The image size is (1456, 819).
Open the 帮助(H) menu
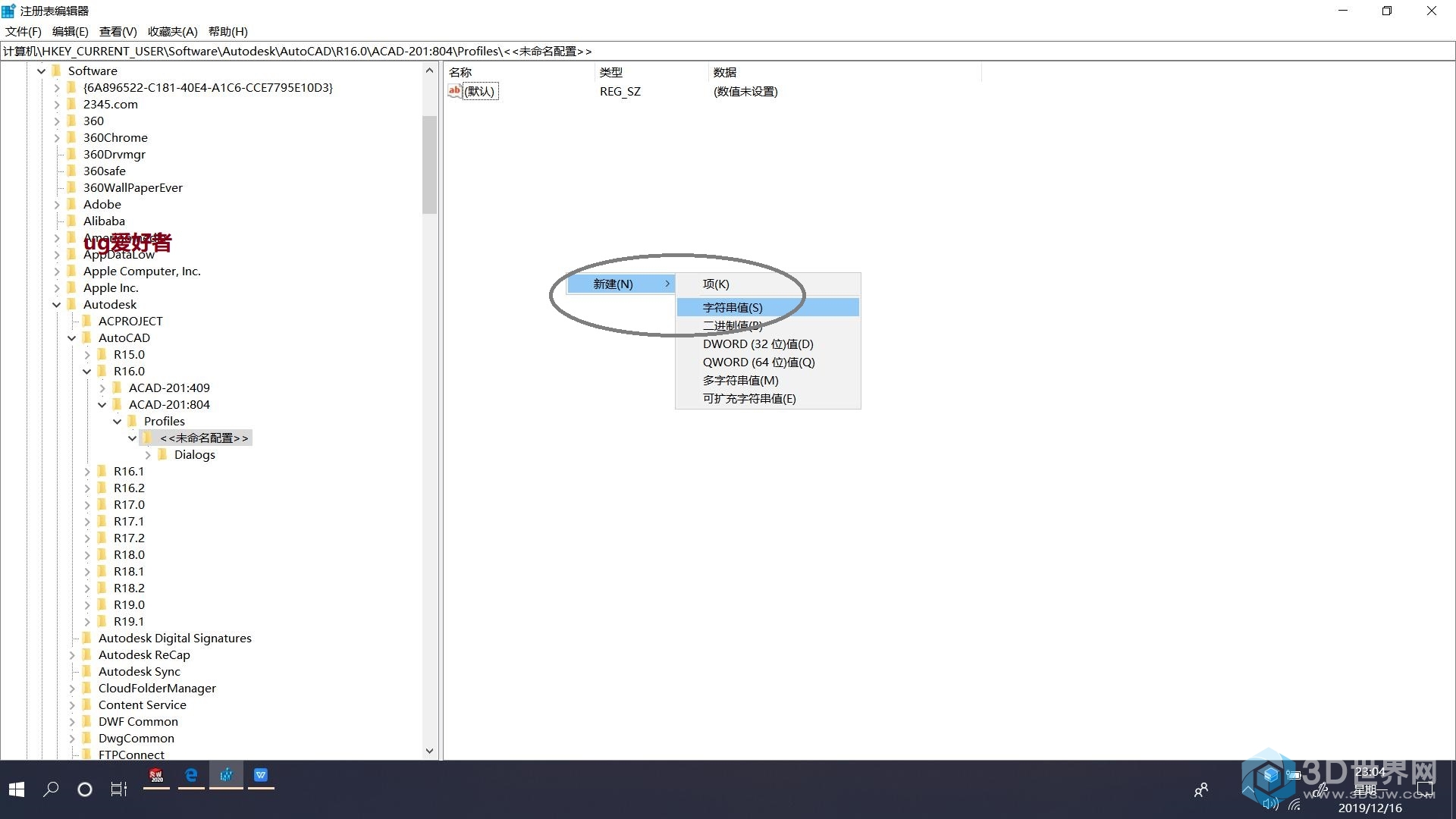coord(228,31)
